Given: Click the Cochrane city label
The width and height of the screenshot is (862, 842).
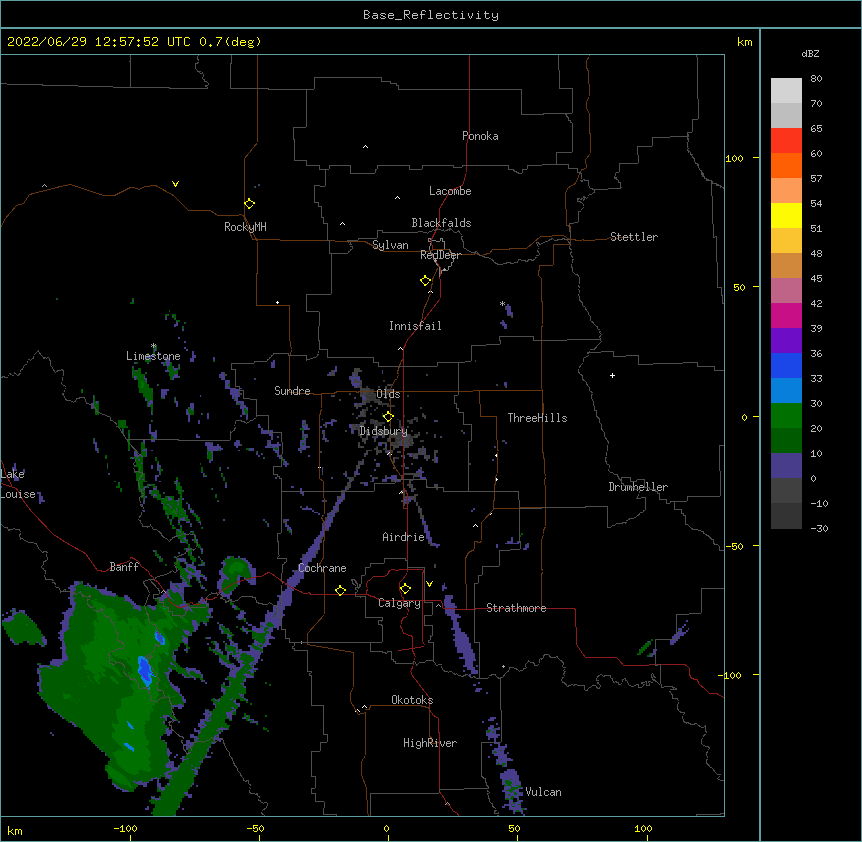Looking at the screenshot, I should (x=322, y=568).
